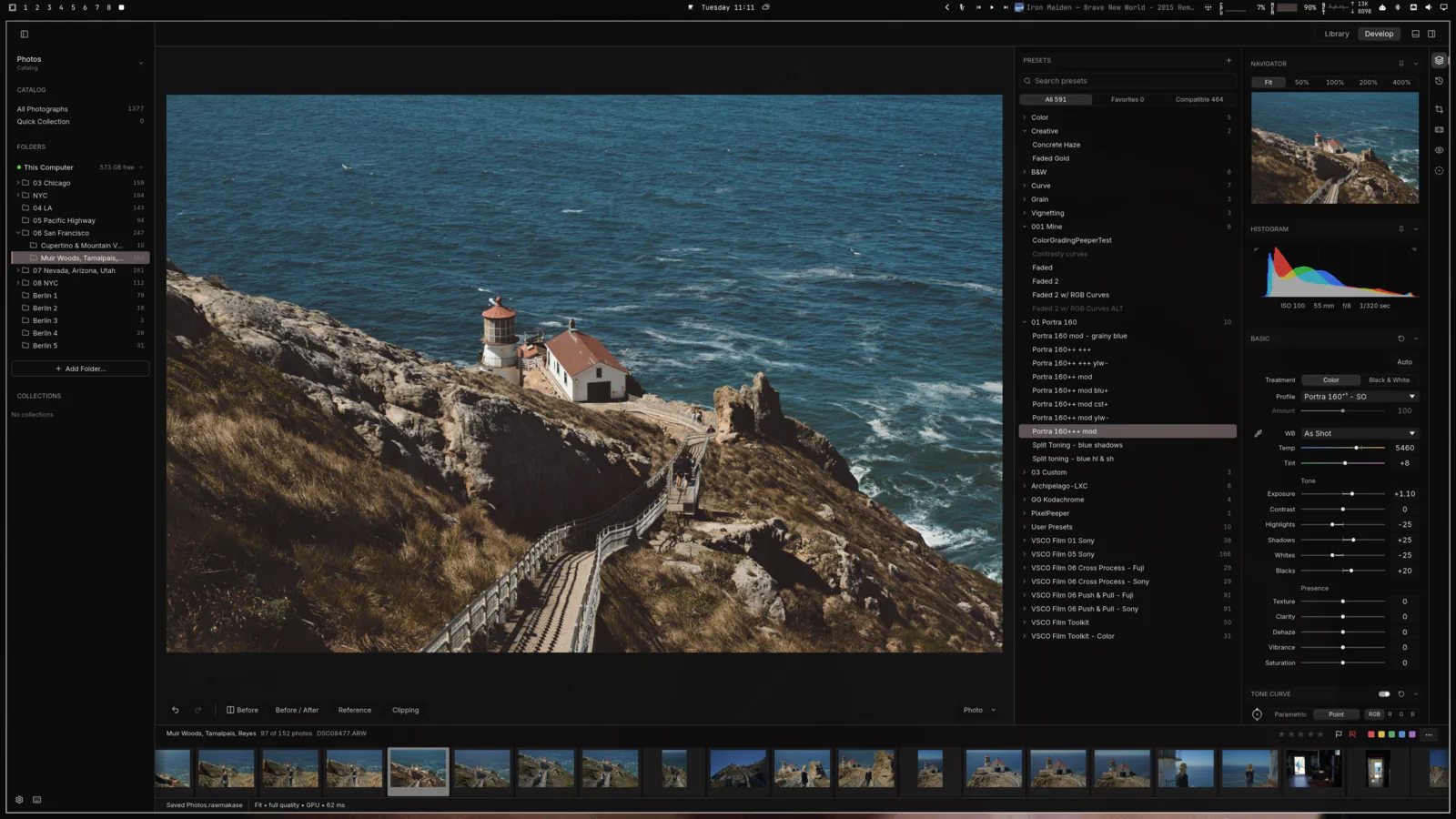Switch treatment to Black & White
The height and width of the screenshot is (819, 1456).
(1389, 380)
